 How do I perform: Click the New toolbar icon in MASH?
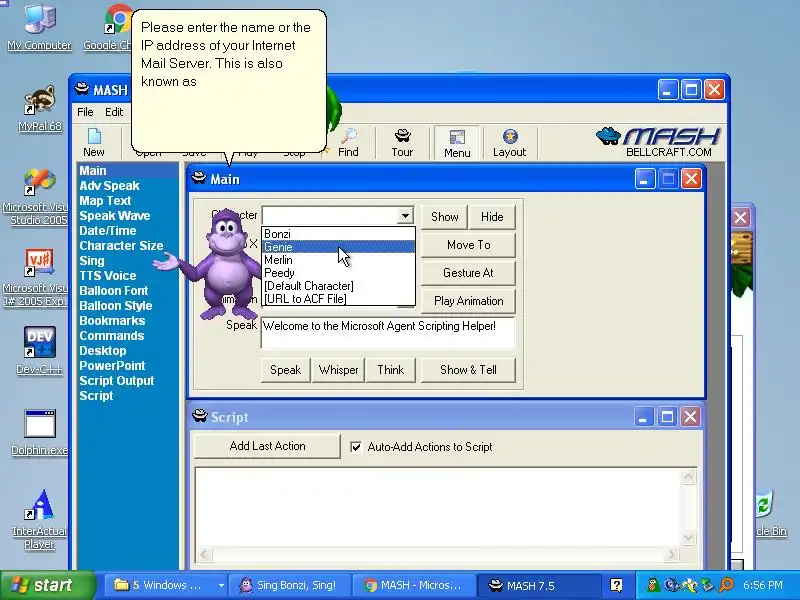[x=94, y=143]
